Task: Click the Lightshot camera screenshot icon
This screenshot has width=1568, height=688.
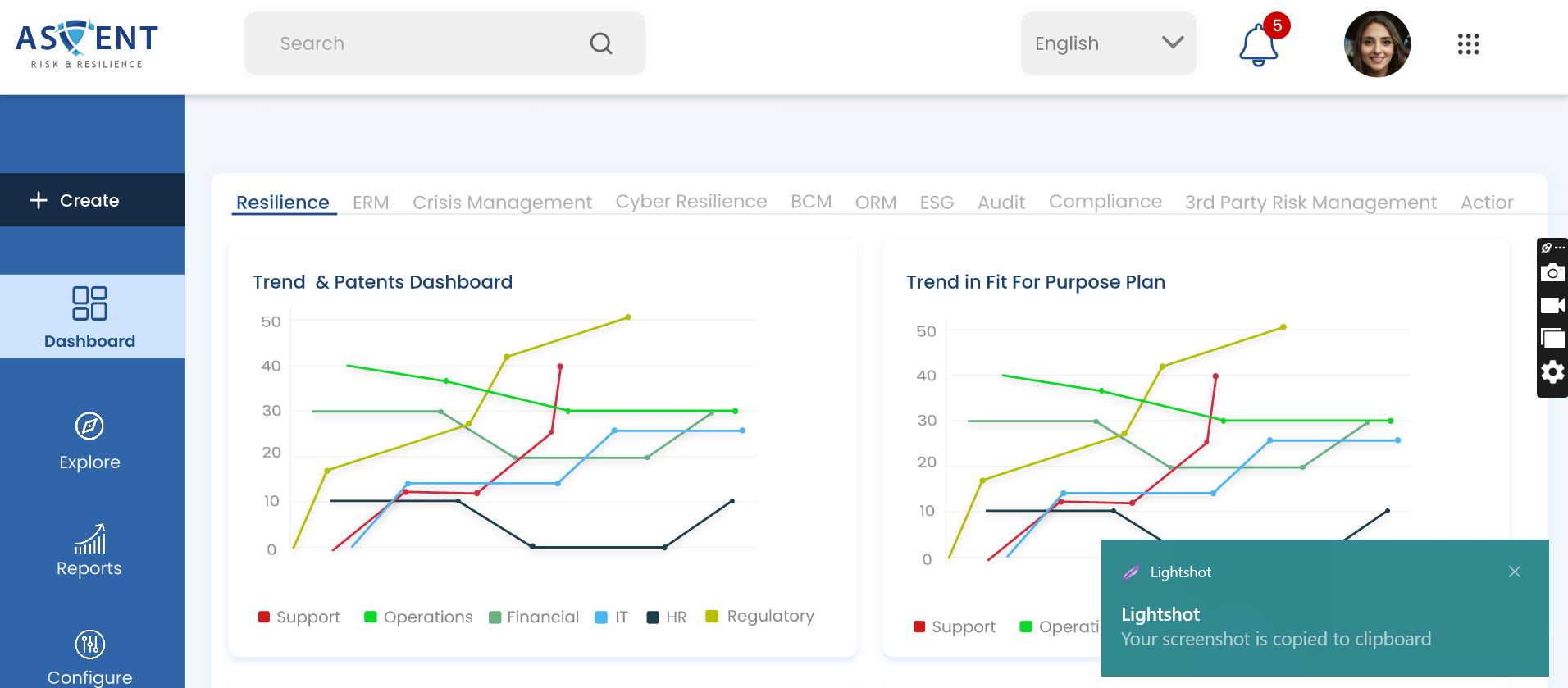Action: (x=1552, y=273)
